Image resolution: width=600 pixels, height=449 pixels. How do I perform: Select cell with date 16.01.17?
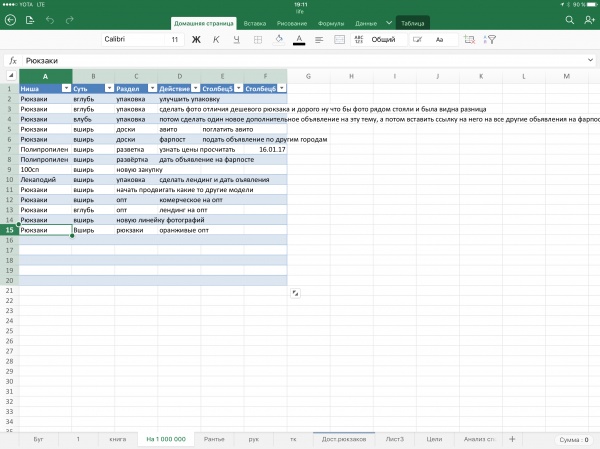click(x=265, y=150)
